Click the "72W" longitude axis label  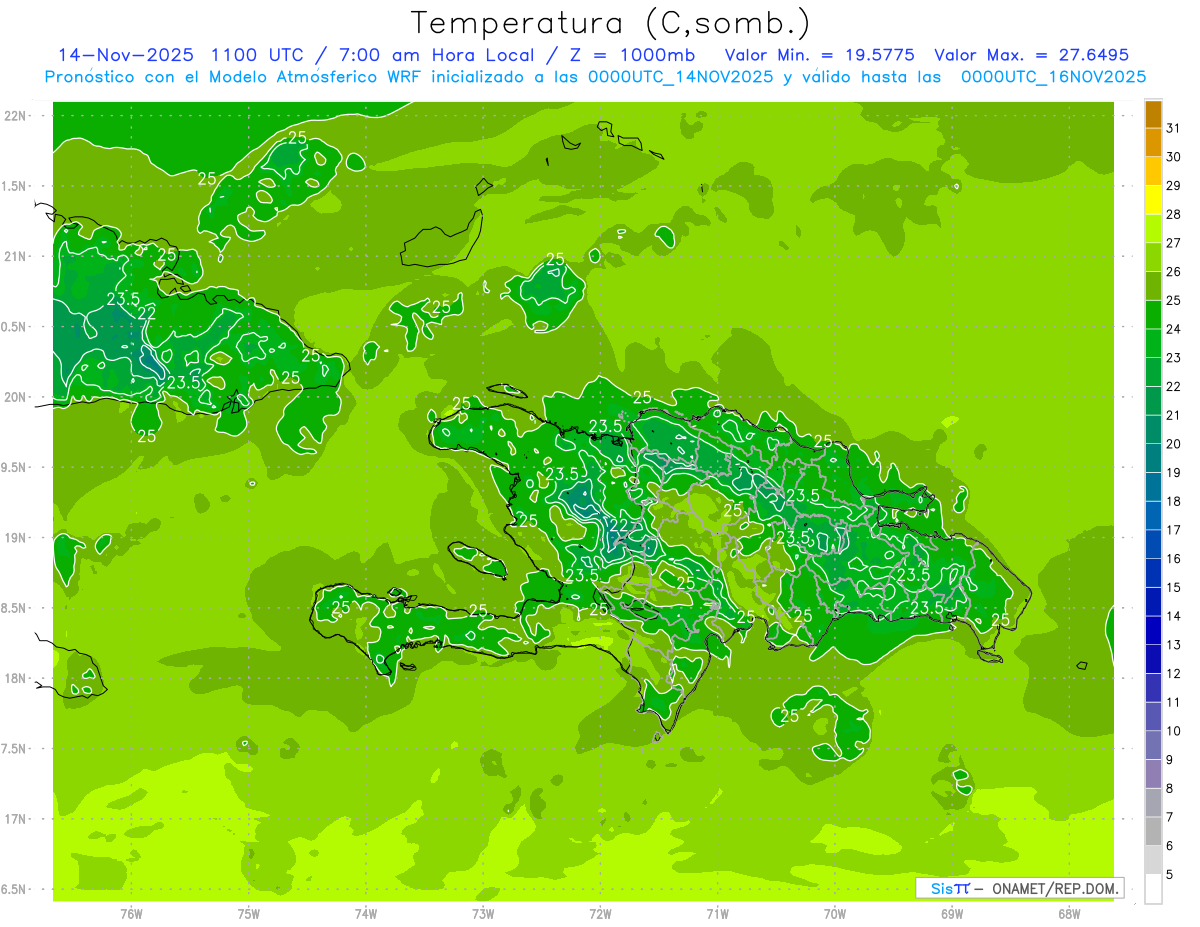[600, 914]
